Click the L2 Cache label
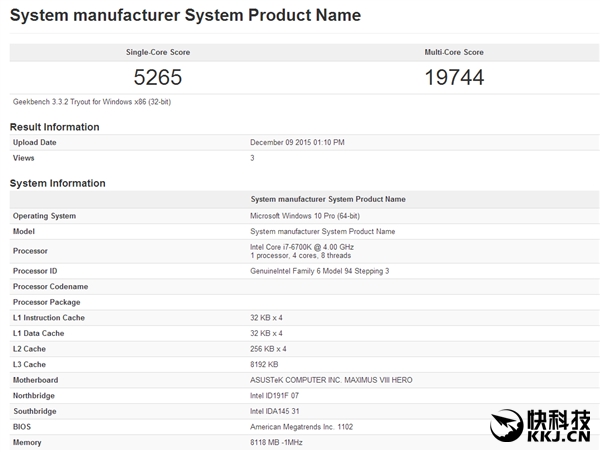The width and height of the screenshot is (600, 452). click(29, 349)
